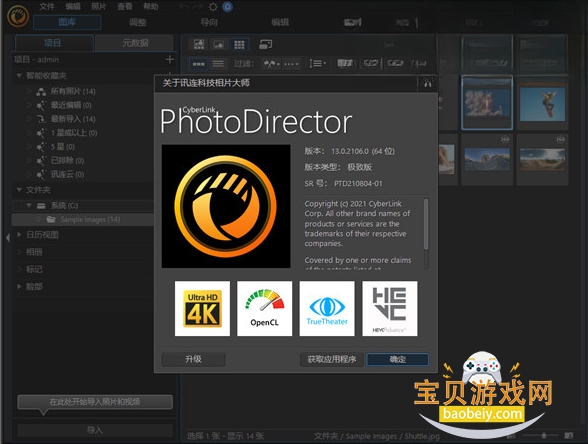Open the 文件 menu
Image resolution: width=588 pixels, height=444 pixels.
pyautogui.click(x=47, y=6)
